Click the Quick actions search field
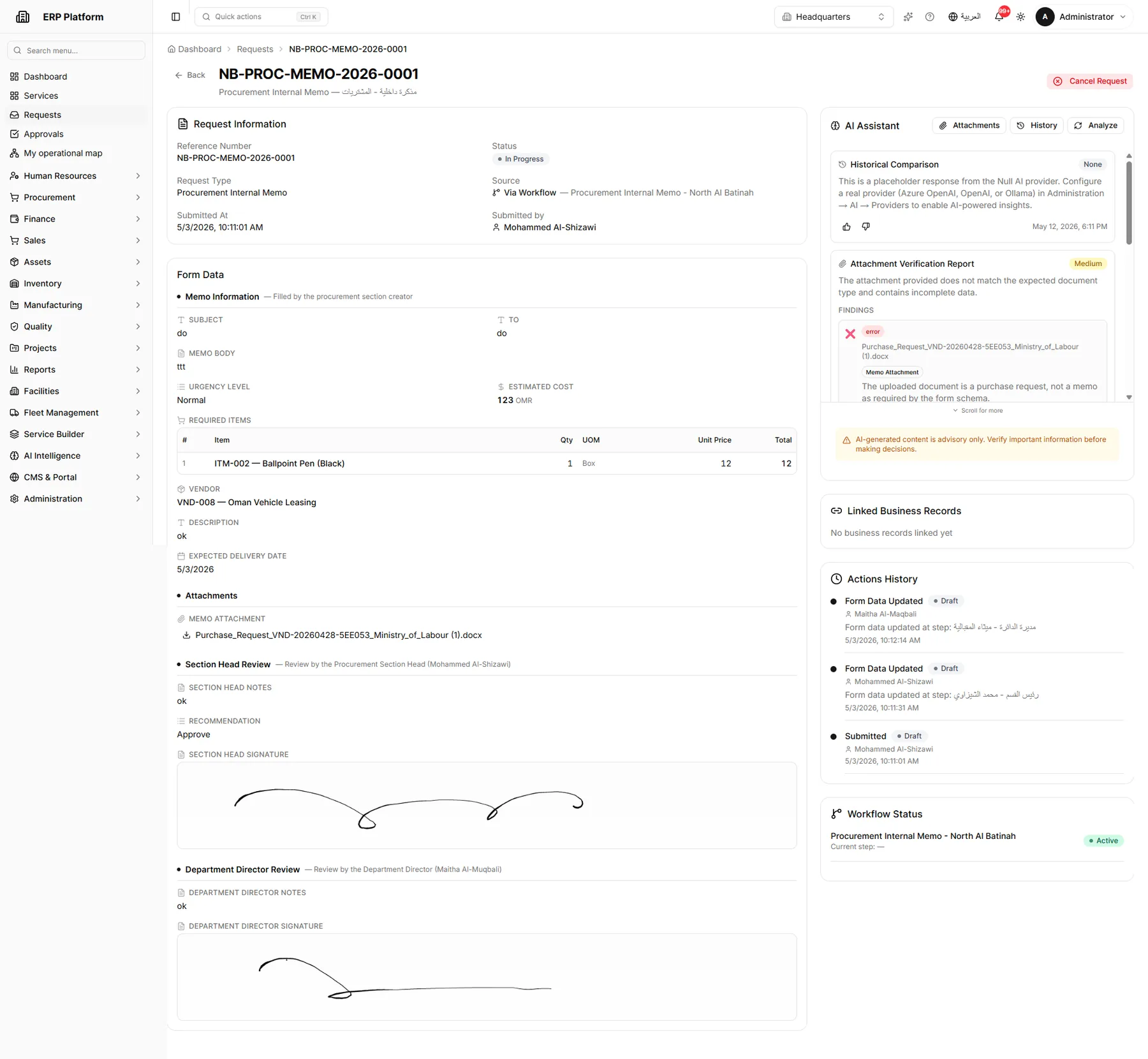1148x1059 pixels. pyautogui.click(x=261, y=17)
